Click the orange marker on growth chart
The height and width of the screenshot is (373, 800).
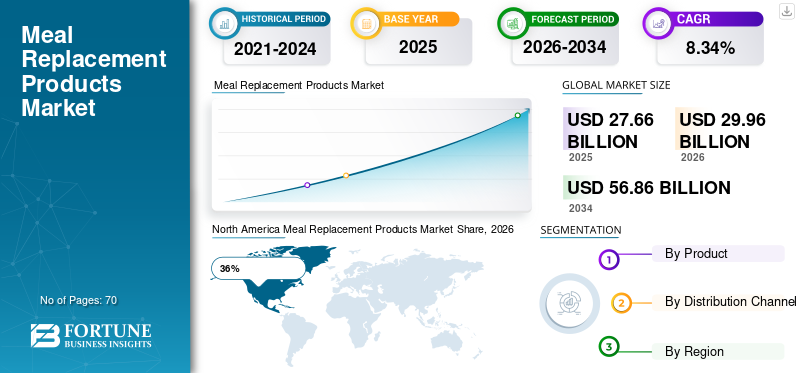tap(346, 176)
